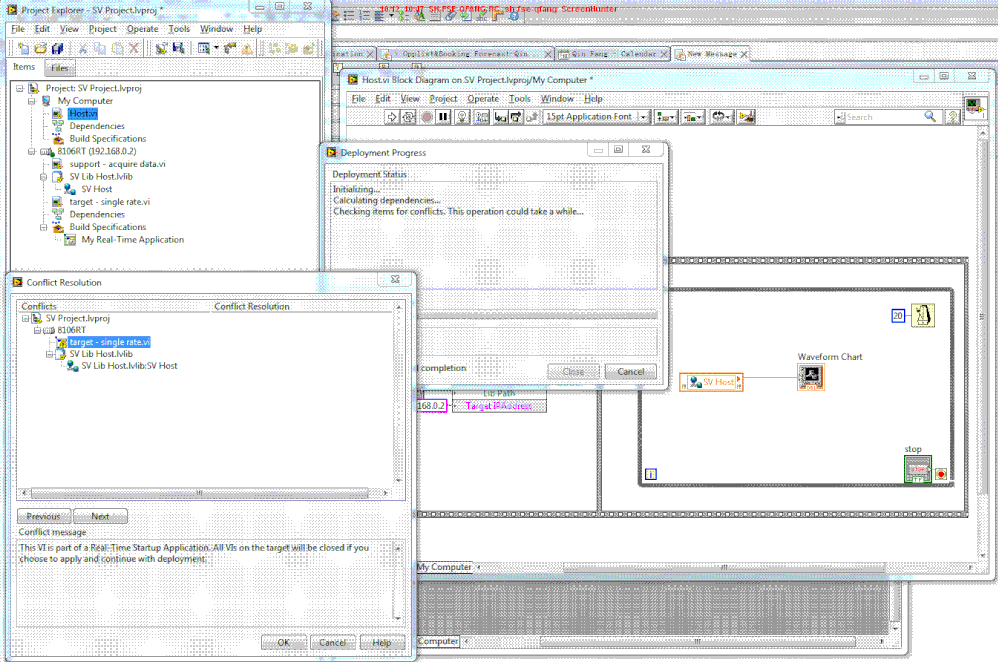Click Cancel in Conflict Resolution dialog
999x662 pixels.
tap(332, 642)
